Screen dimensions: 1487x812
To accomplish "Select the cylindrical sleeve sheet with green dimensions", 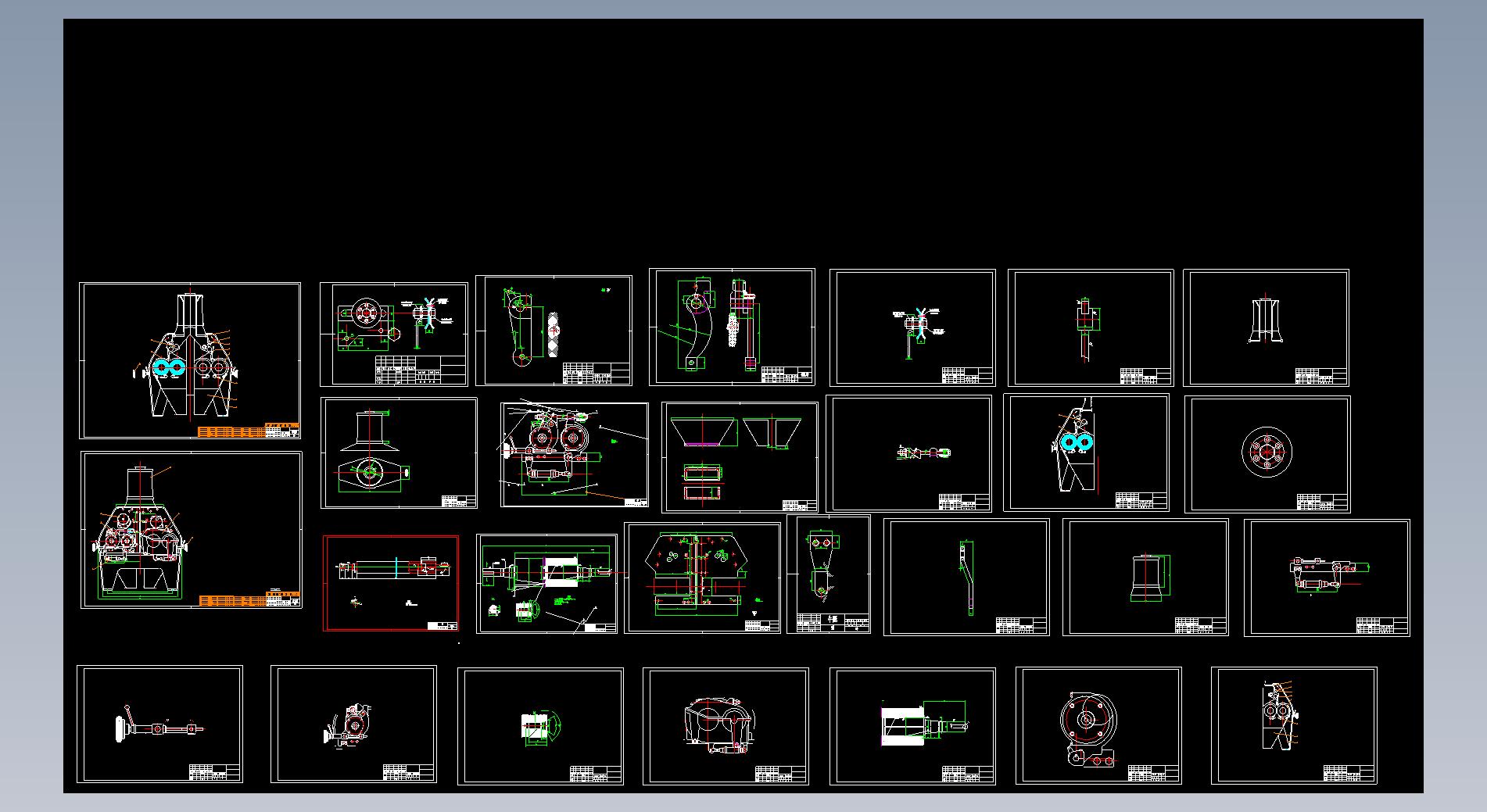I will [x=1145, y=578].
